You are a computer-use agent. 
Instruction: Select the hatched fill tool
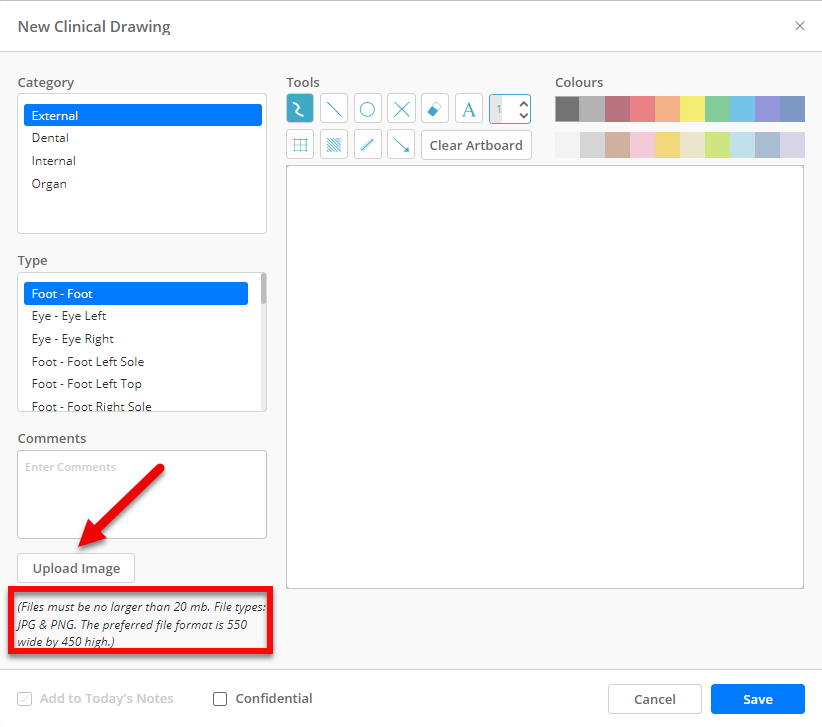[334, 145]
